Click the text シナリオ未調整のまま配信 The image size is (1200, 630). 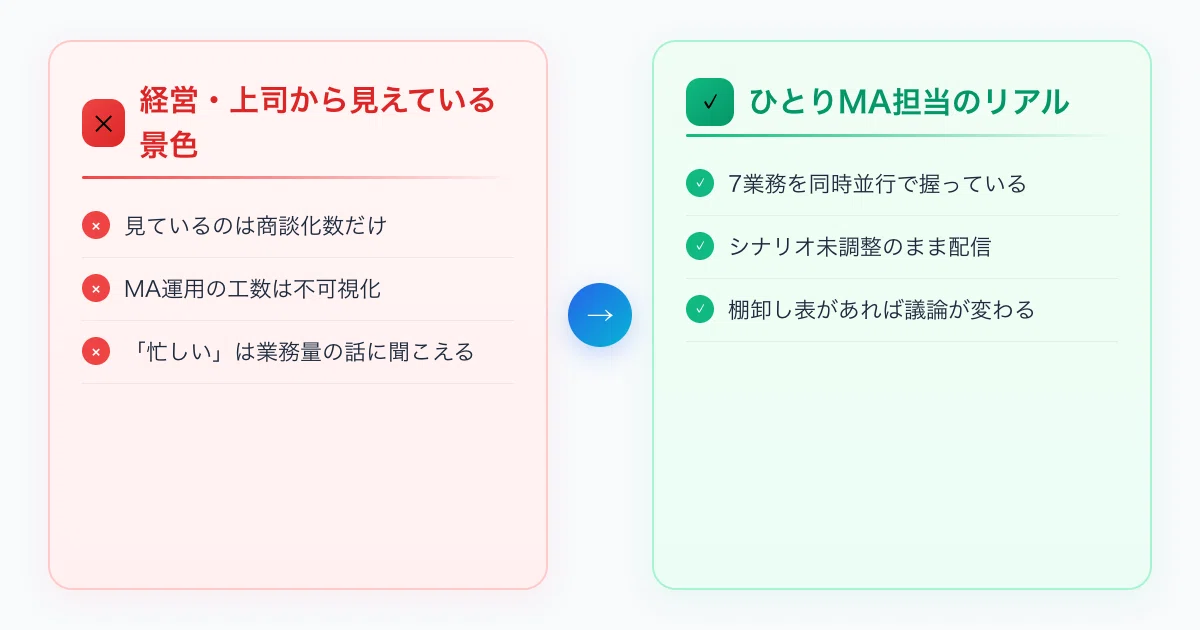859,247
